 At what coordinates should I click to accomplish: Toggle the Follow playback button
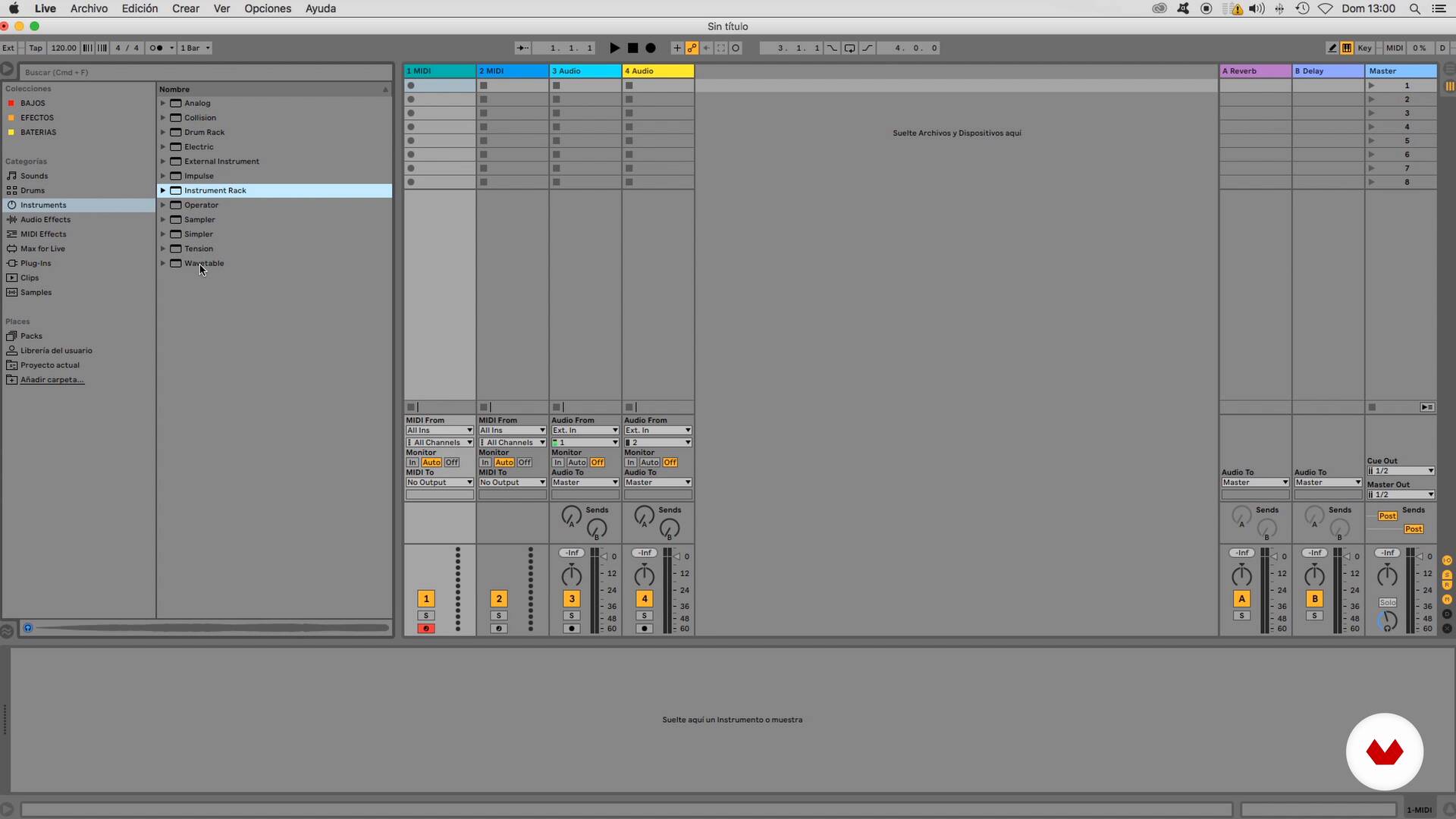[522, 48]
